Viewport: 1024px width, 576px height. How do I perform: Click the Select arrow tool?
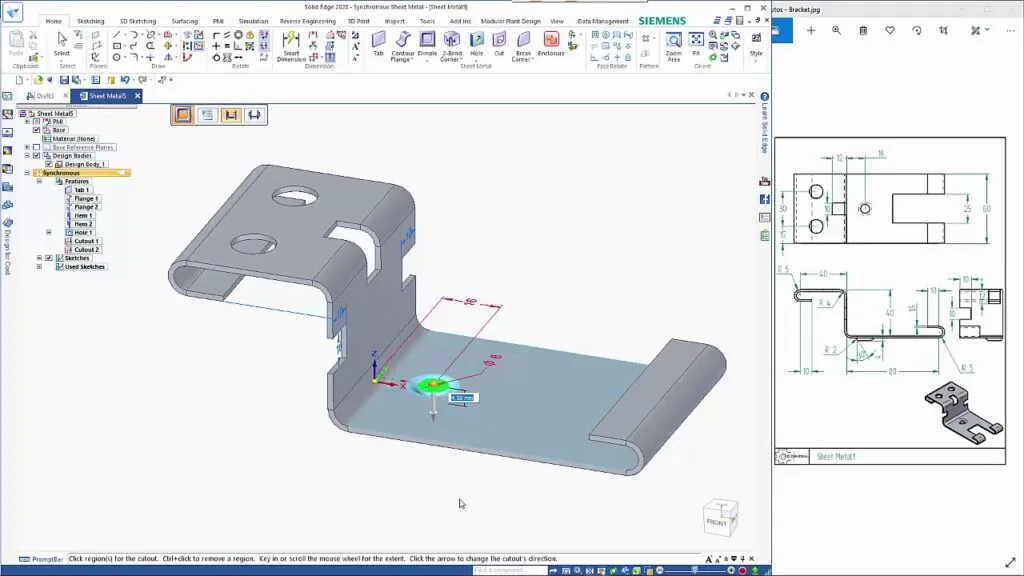tap(62, 43)
